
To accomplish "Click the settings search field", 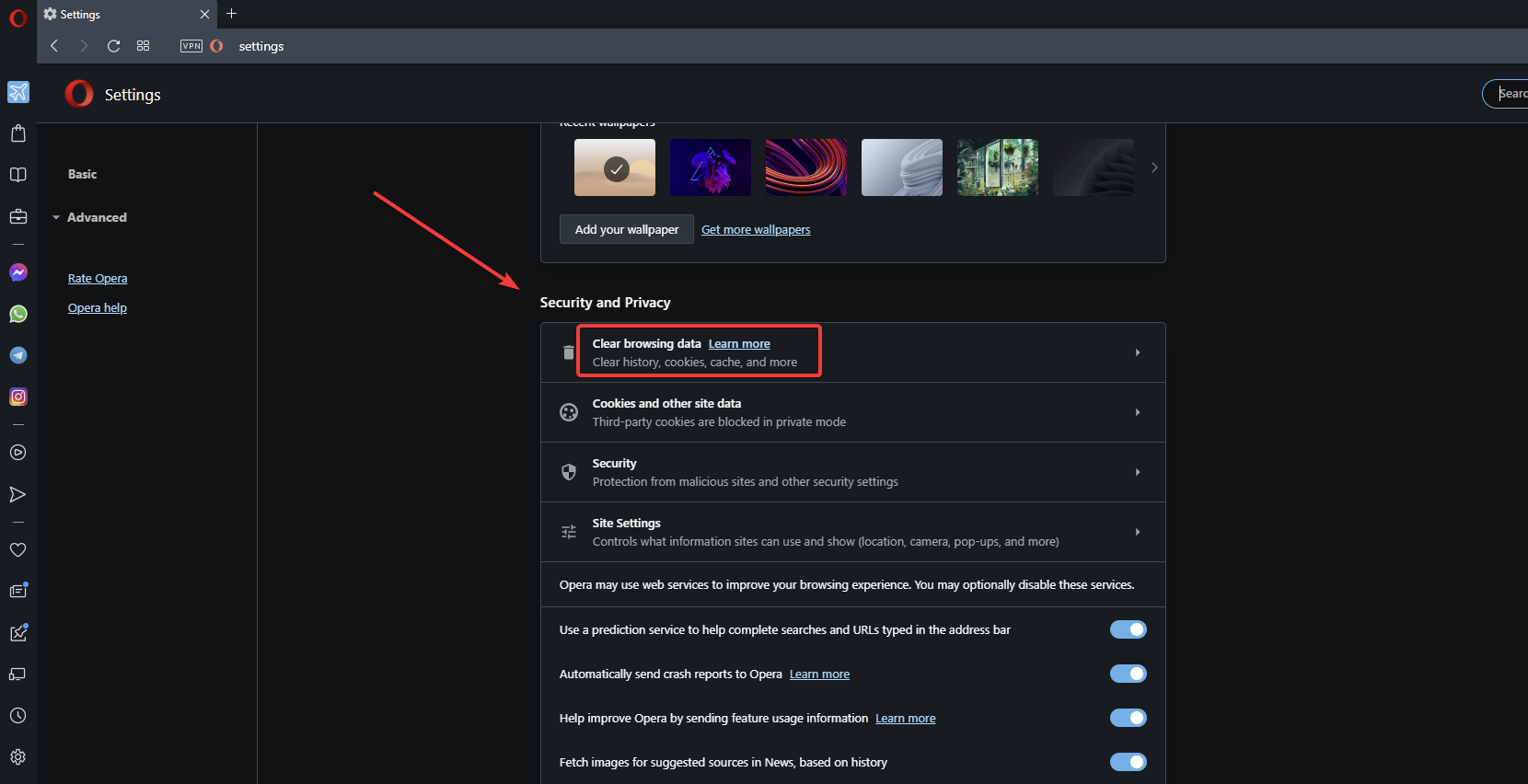I will (1506, 94).
